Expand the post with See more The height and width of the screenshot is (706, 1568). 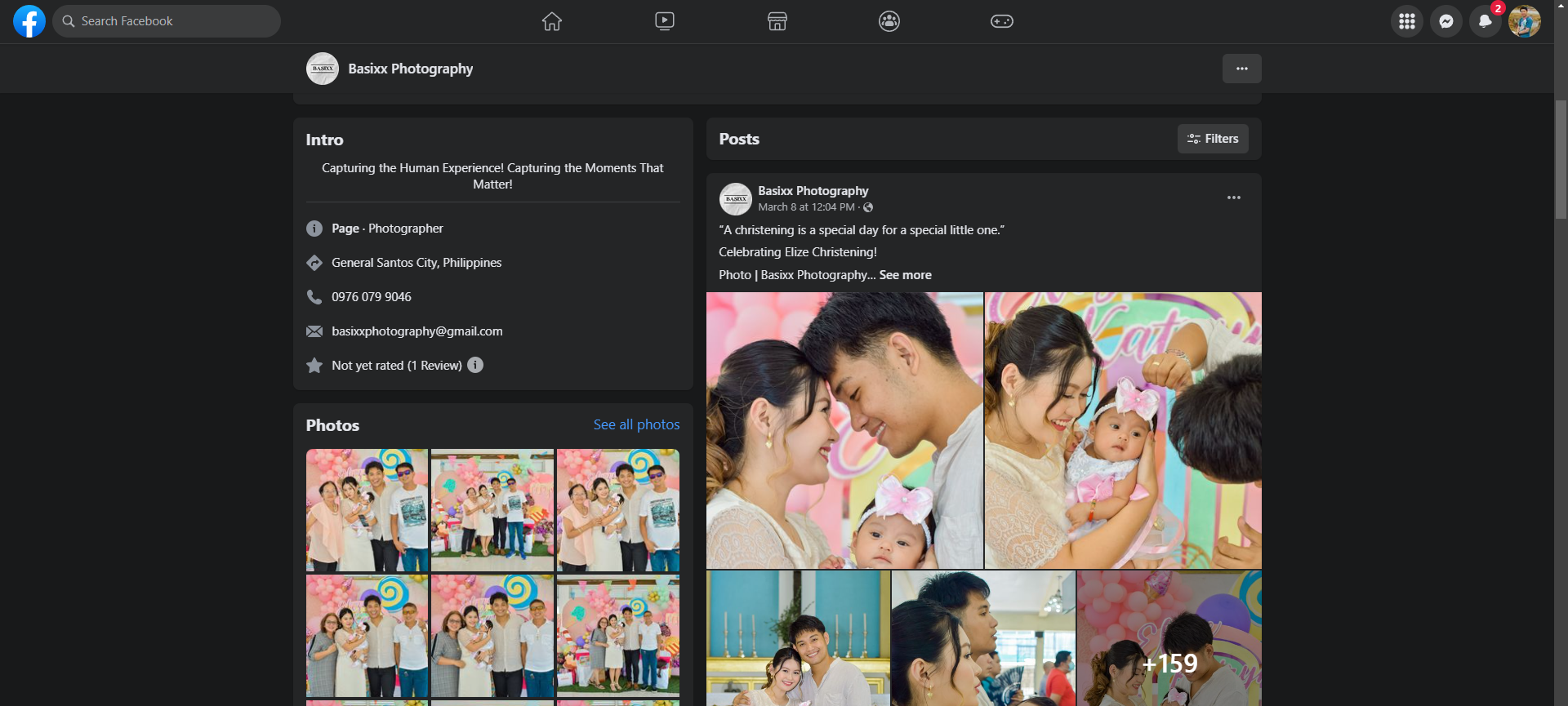(906, 275)
